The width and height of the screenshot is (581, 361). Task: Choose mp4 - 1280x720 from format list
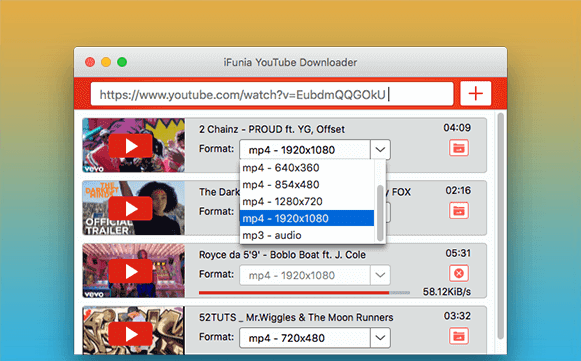[307, 202]
